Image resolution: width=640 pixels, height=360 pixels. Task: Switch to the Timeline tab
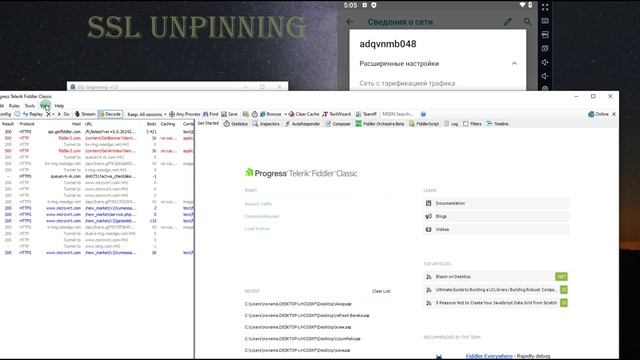[497, 124]
